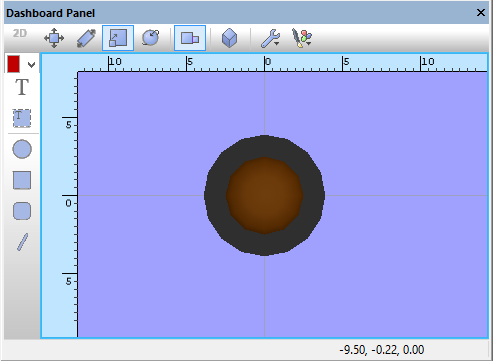Toggle the scale object tool

pyautogui.click(x=118, y=38)
